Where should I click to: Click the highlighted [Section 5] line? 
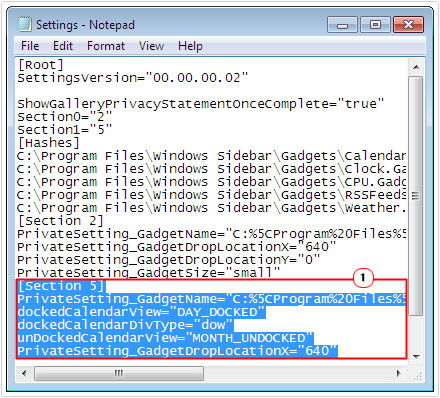click(61, 286)
